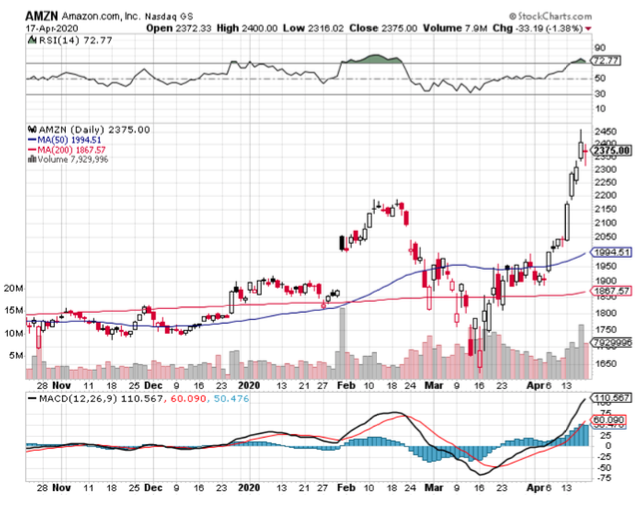This screenshot has width=636, height=507.
Task: Click the 15M volume axis label
Action: tap(13, 311)
